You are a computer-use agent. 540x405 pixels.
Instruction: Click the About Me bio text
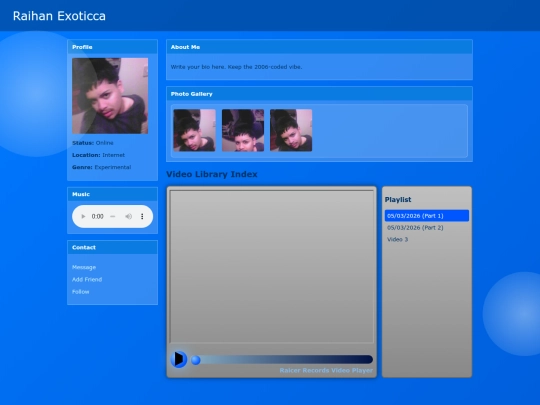236,67
